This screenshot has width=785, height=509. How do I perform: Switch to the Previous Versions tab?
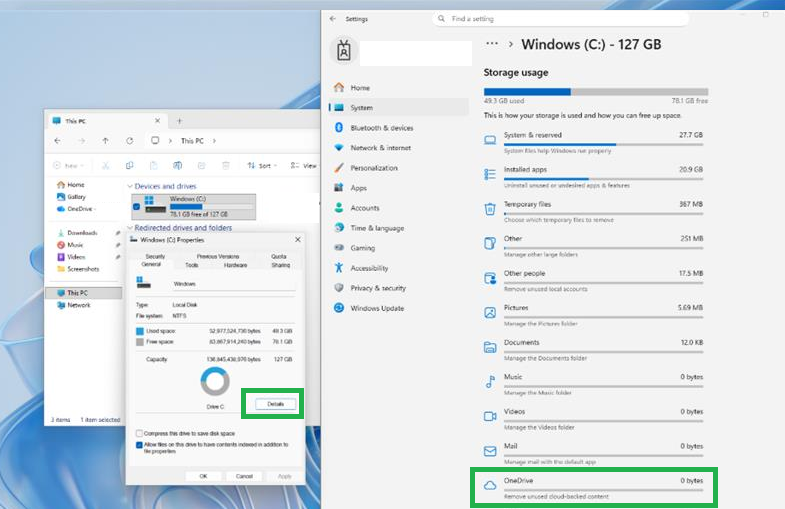[x=218, y=256]
